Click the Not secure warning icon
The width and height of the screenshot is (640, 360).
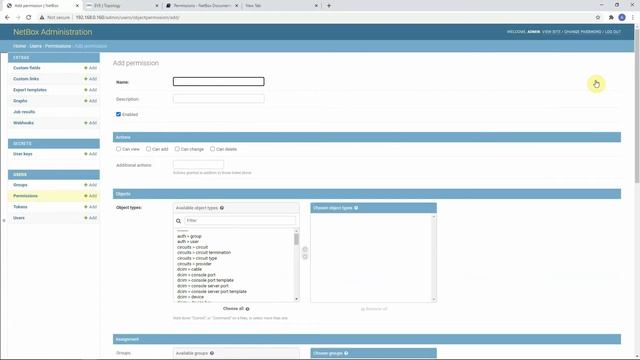pyautogui.click(x=42, y=18)
